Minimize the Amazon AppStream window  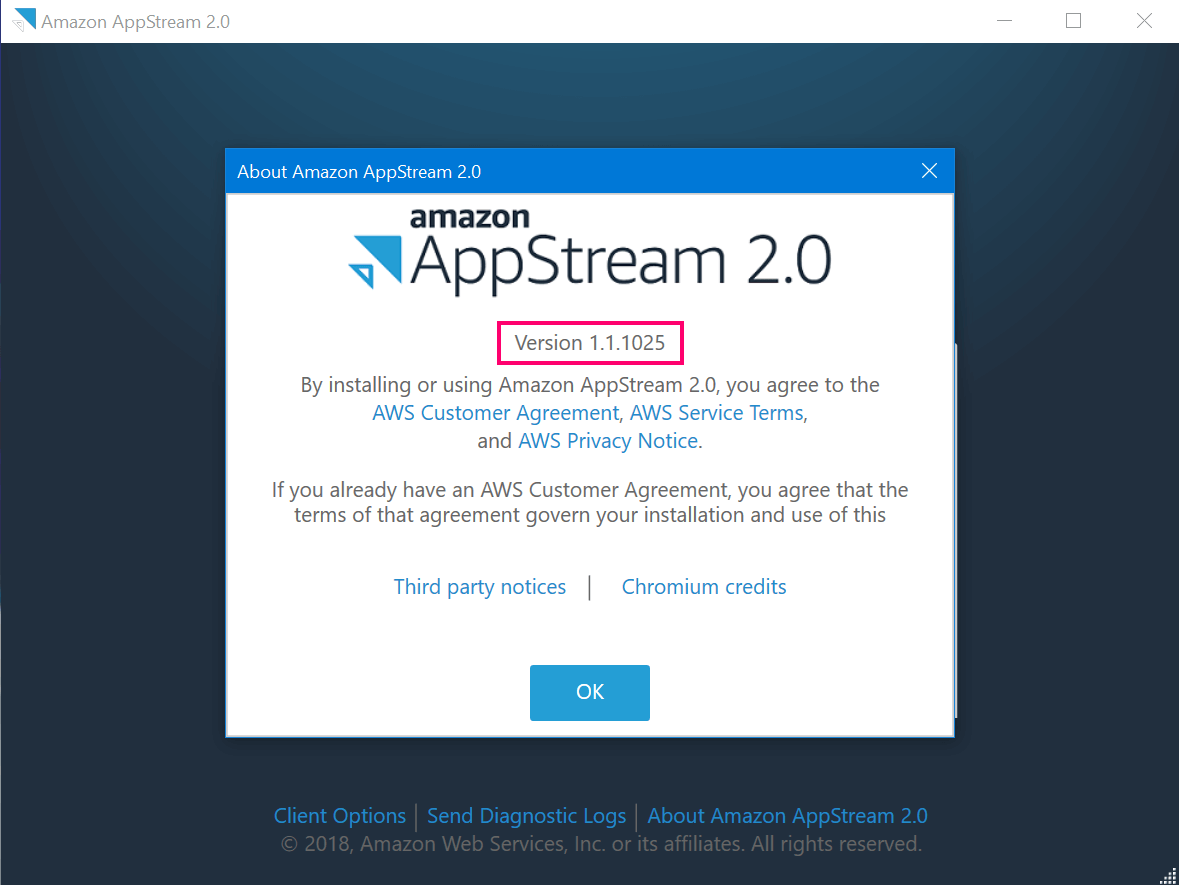coord(1004,20)
